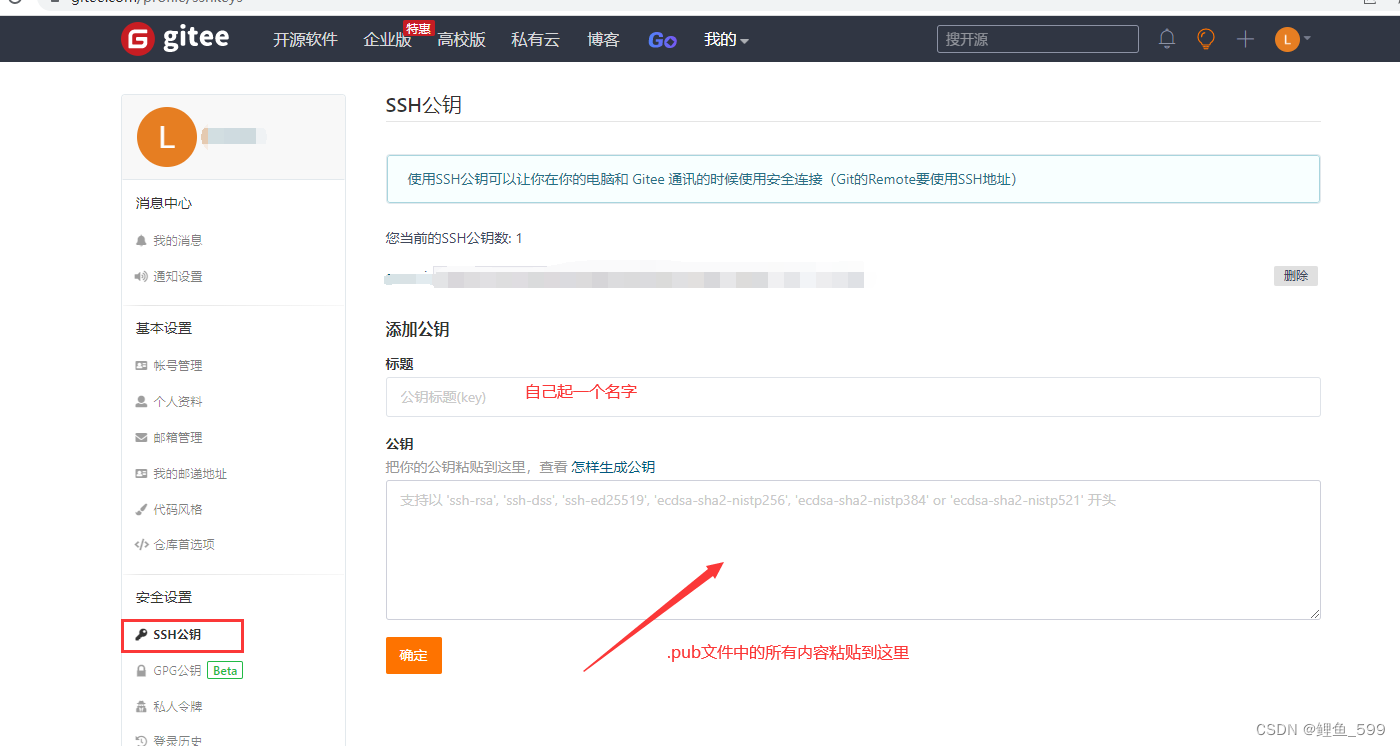Click the 安全设置 section heading

pyautogui.click(x=164, y=597)
